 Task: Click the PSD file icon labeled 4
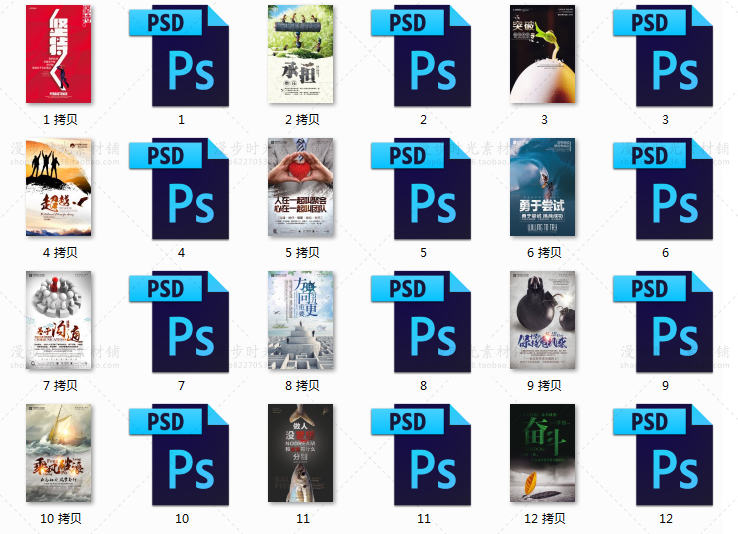(x=181, y=188)
